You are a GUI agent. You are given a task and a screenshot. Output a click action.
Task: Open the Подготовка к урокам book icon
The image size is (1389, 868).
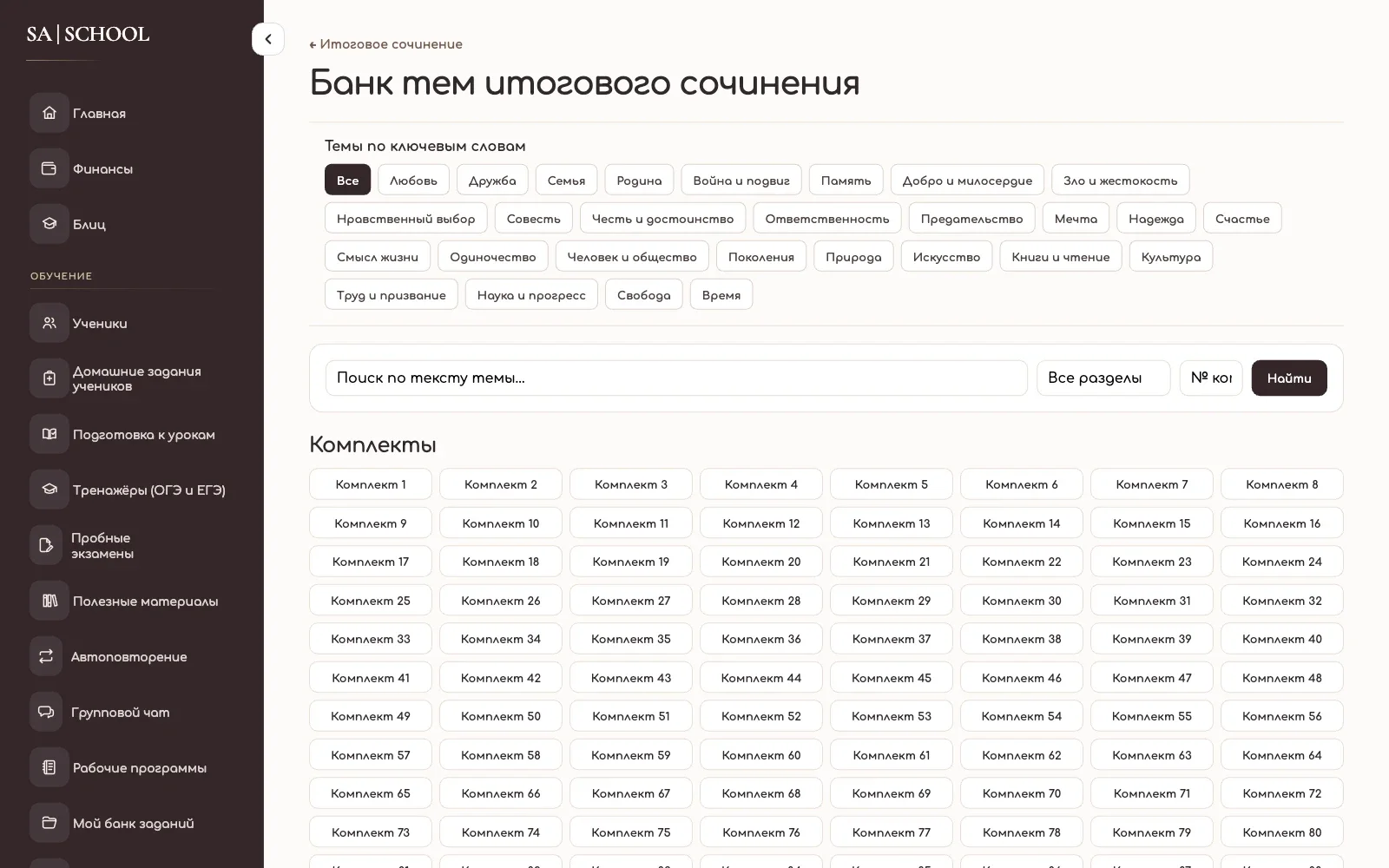pos(49,434)
